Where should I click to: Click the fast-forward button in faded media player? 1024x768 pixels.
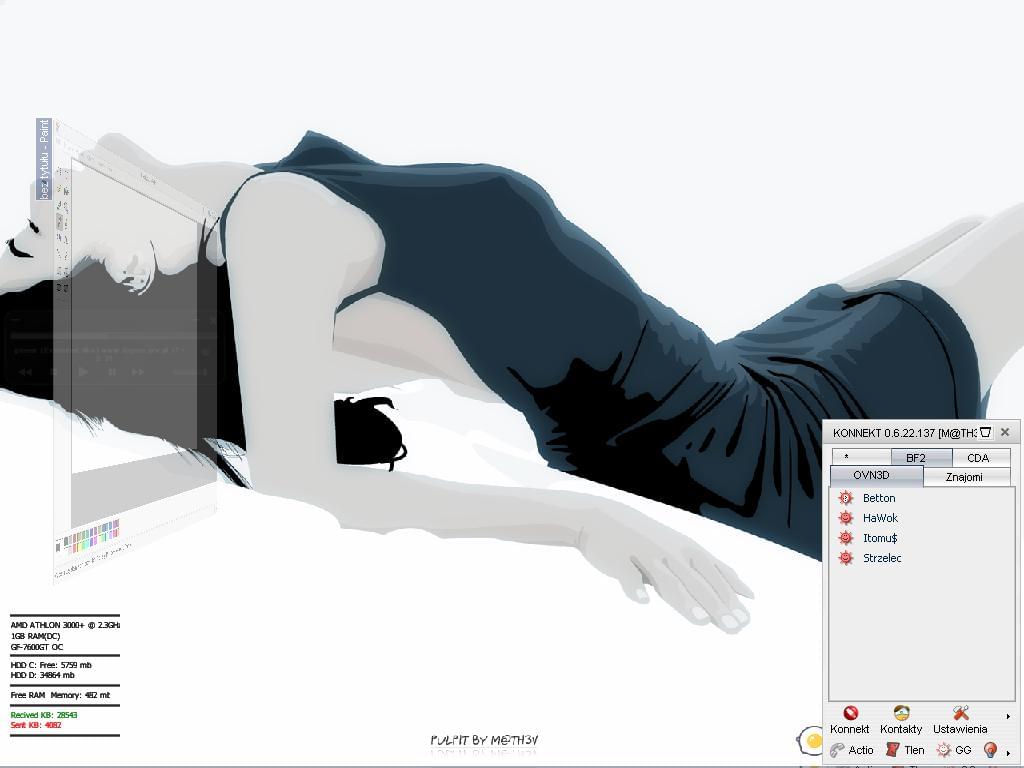(x=138, y=372)
